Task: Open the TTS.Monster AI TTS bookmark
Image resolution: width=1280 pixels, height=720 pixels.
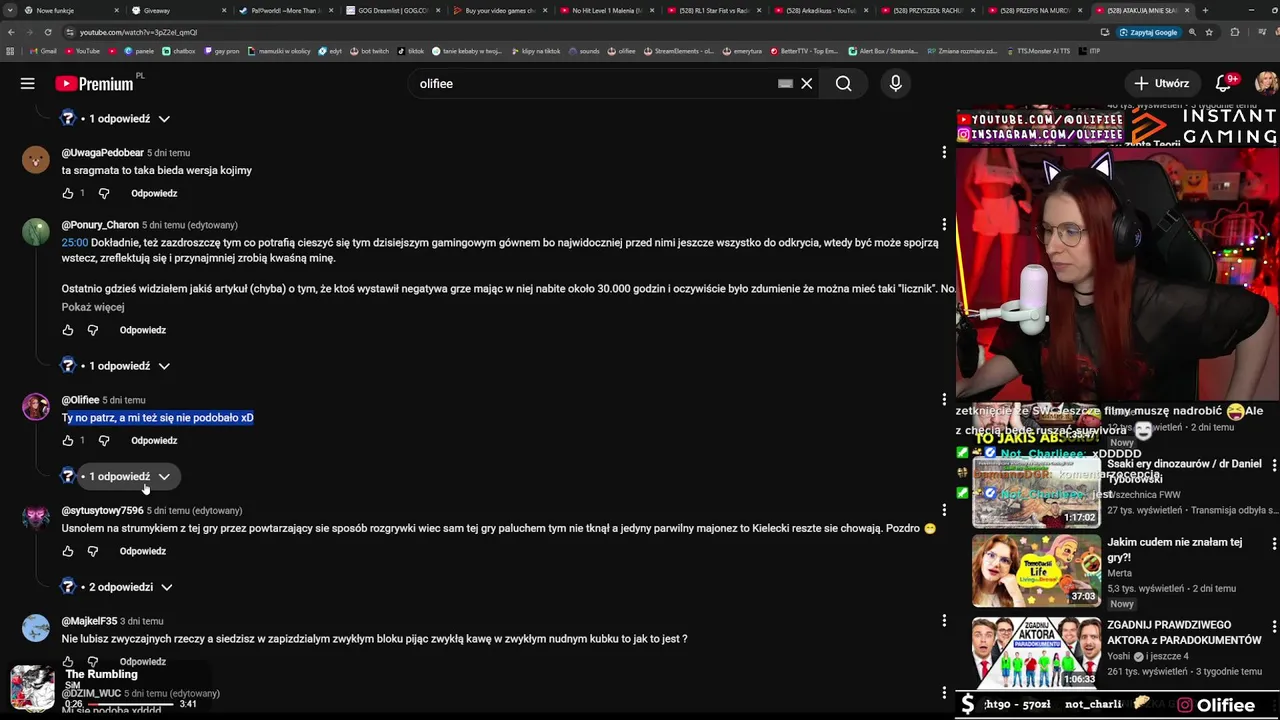Action: coord(1038,51)
